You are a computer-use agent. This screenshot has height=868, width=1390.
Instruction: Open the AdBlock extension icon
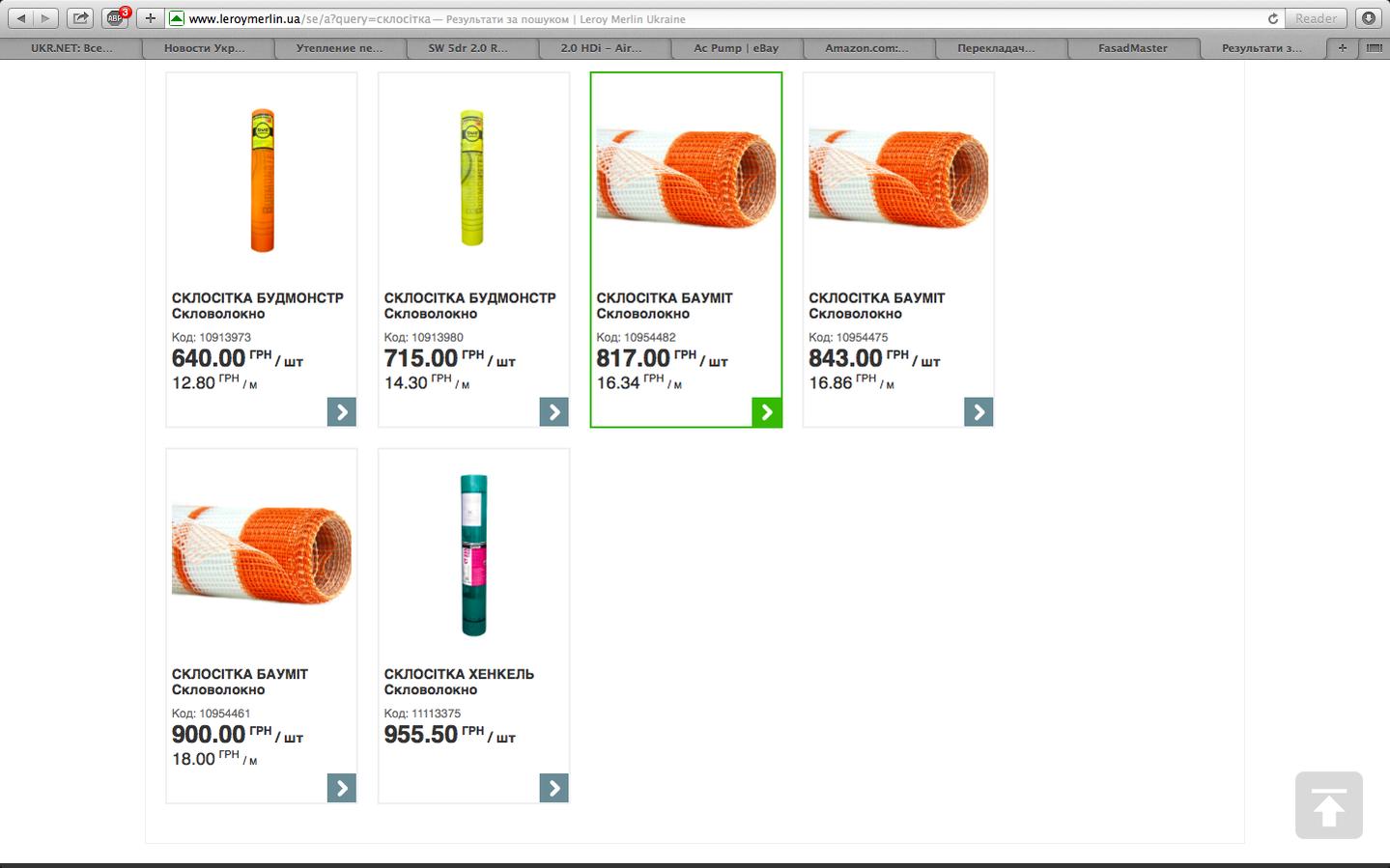(x=116, y=18)
